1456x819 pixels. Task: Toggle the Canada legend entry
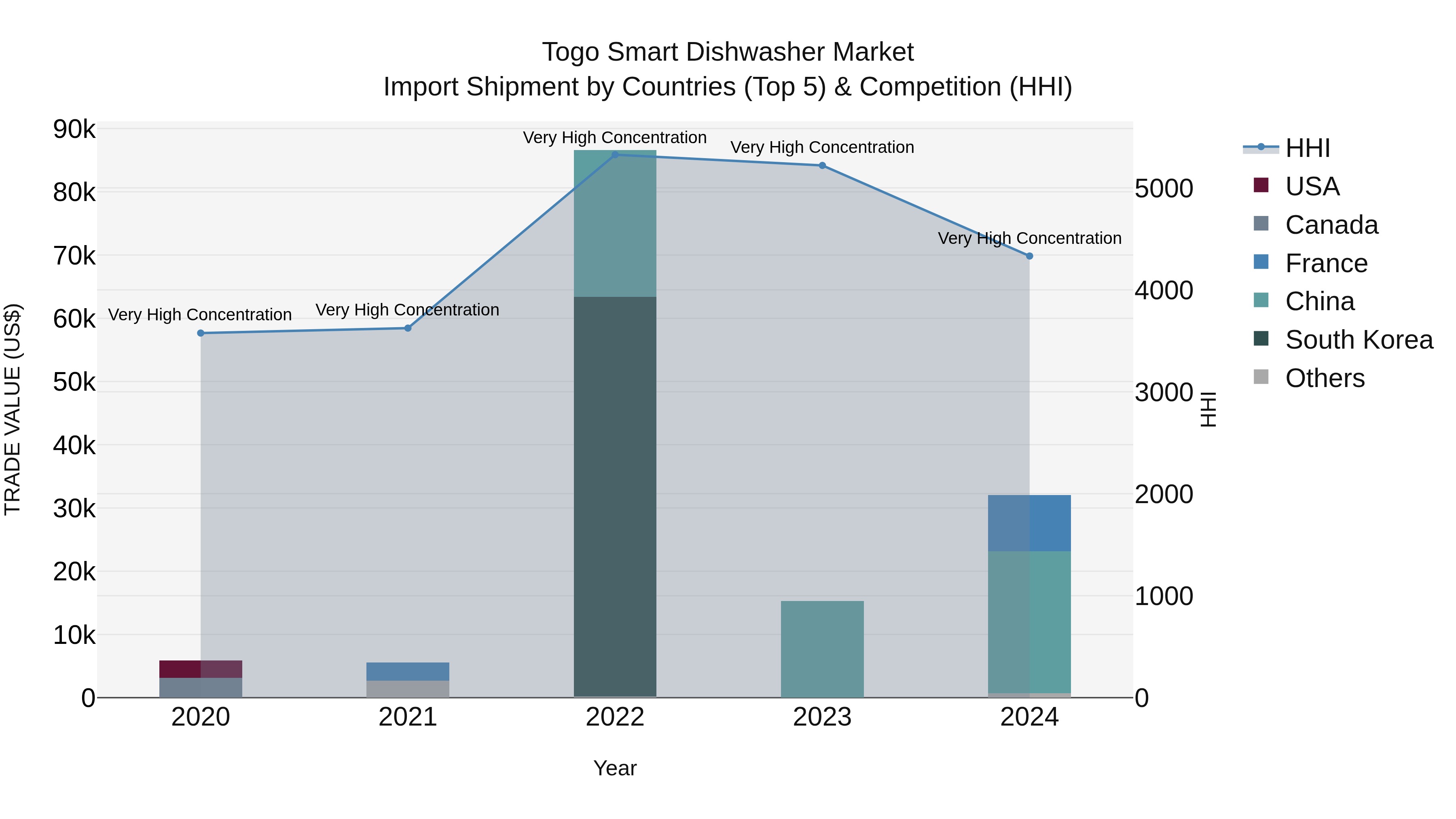1315,225
